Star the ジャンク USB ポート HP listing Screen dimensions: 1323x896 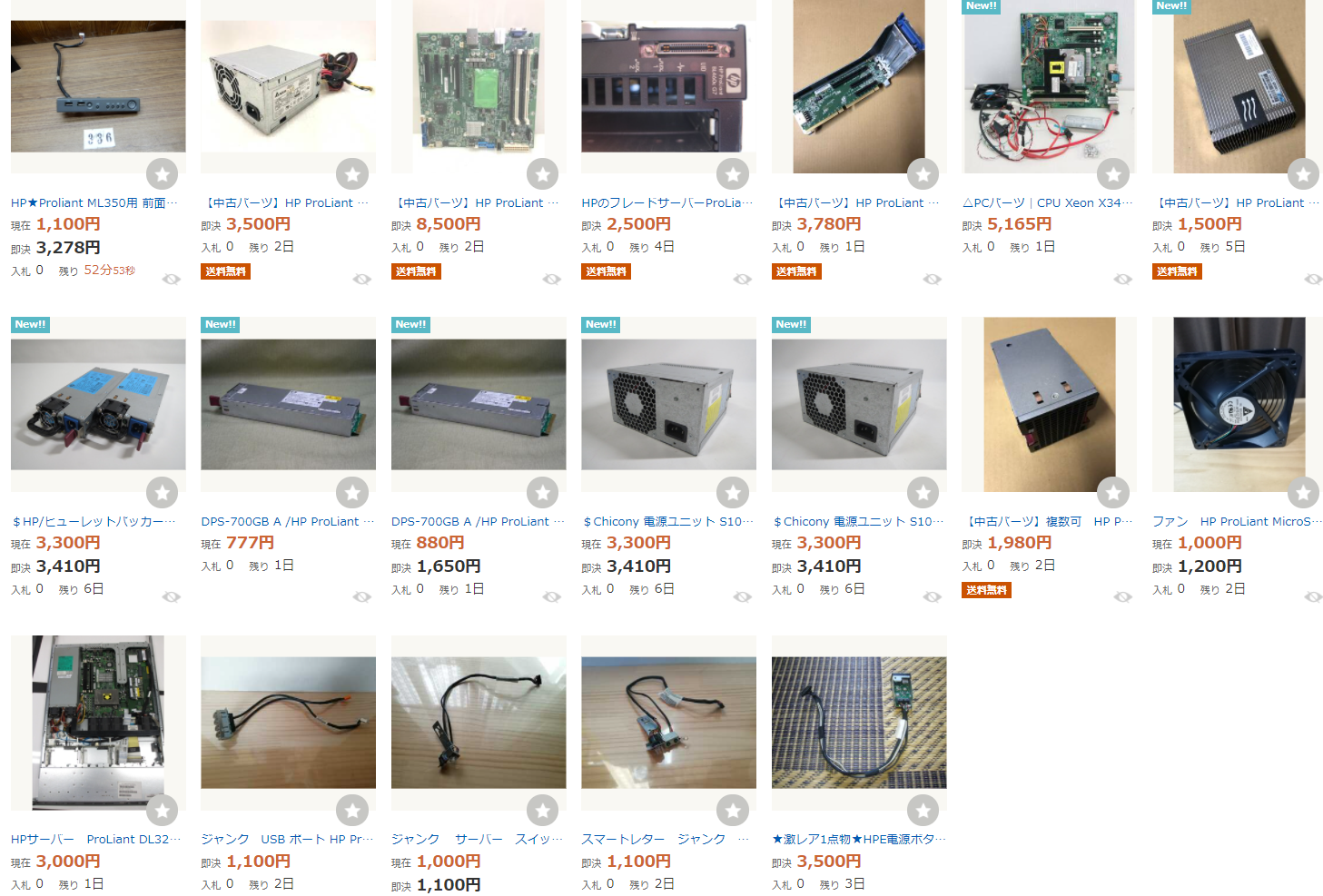[x=352, y=810]
